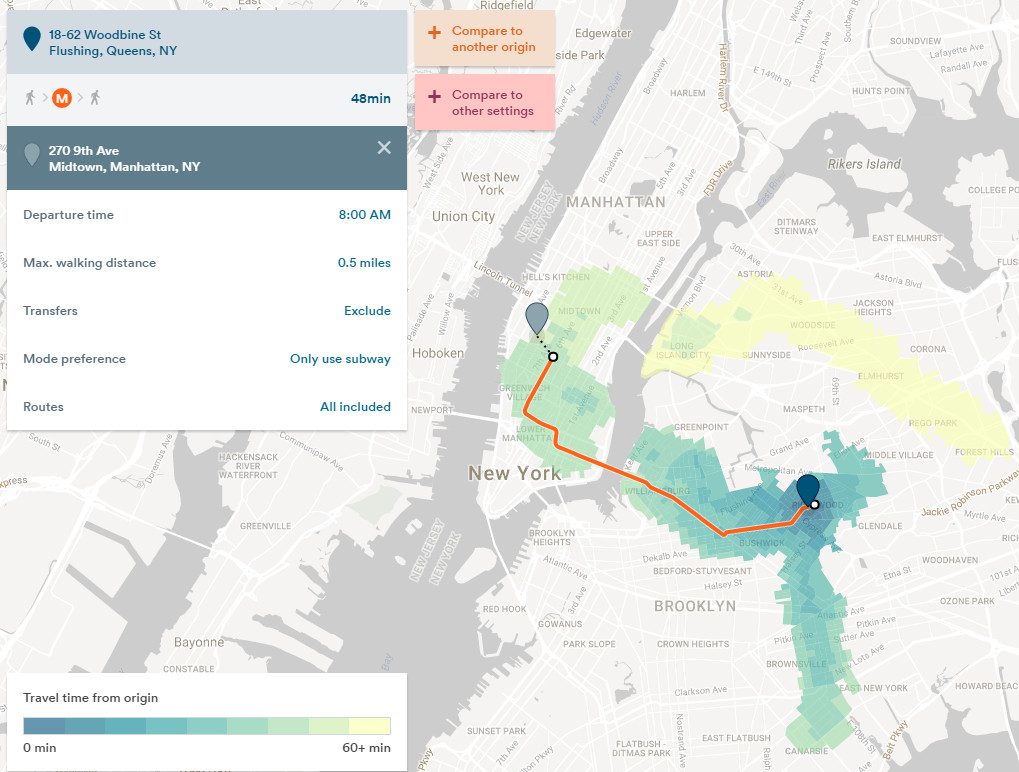Select the walking leg icon before the subway

coord(30,98)
